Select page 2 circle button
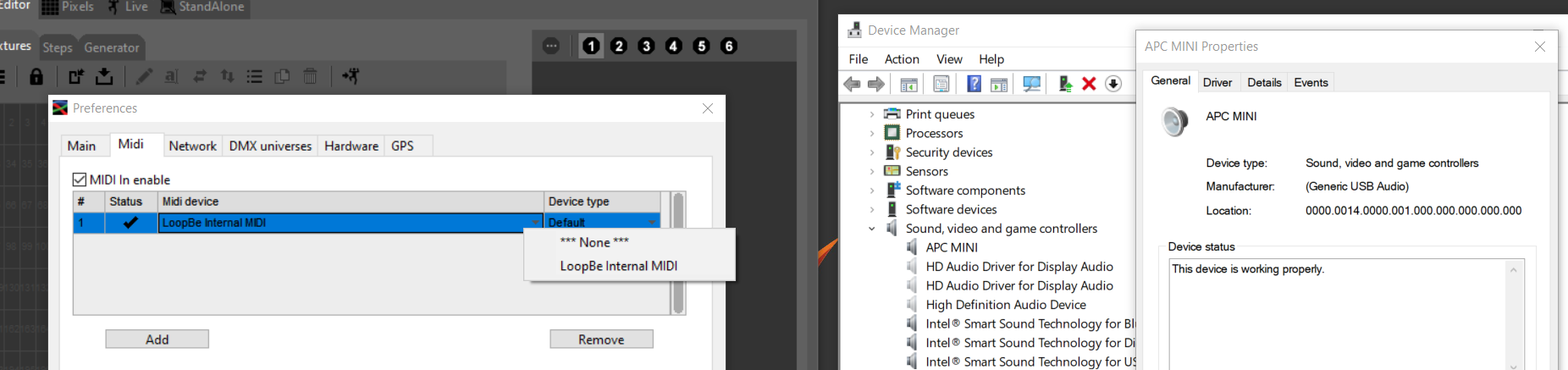 tap(619, 46)
